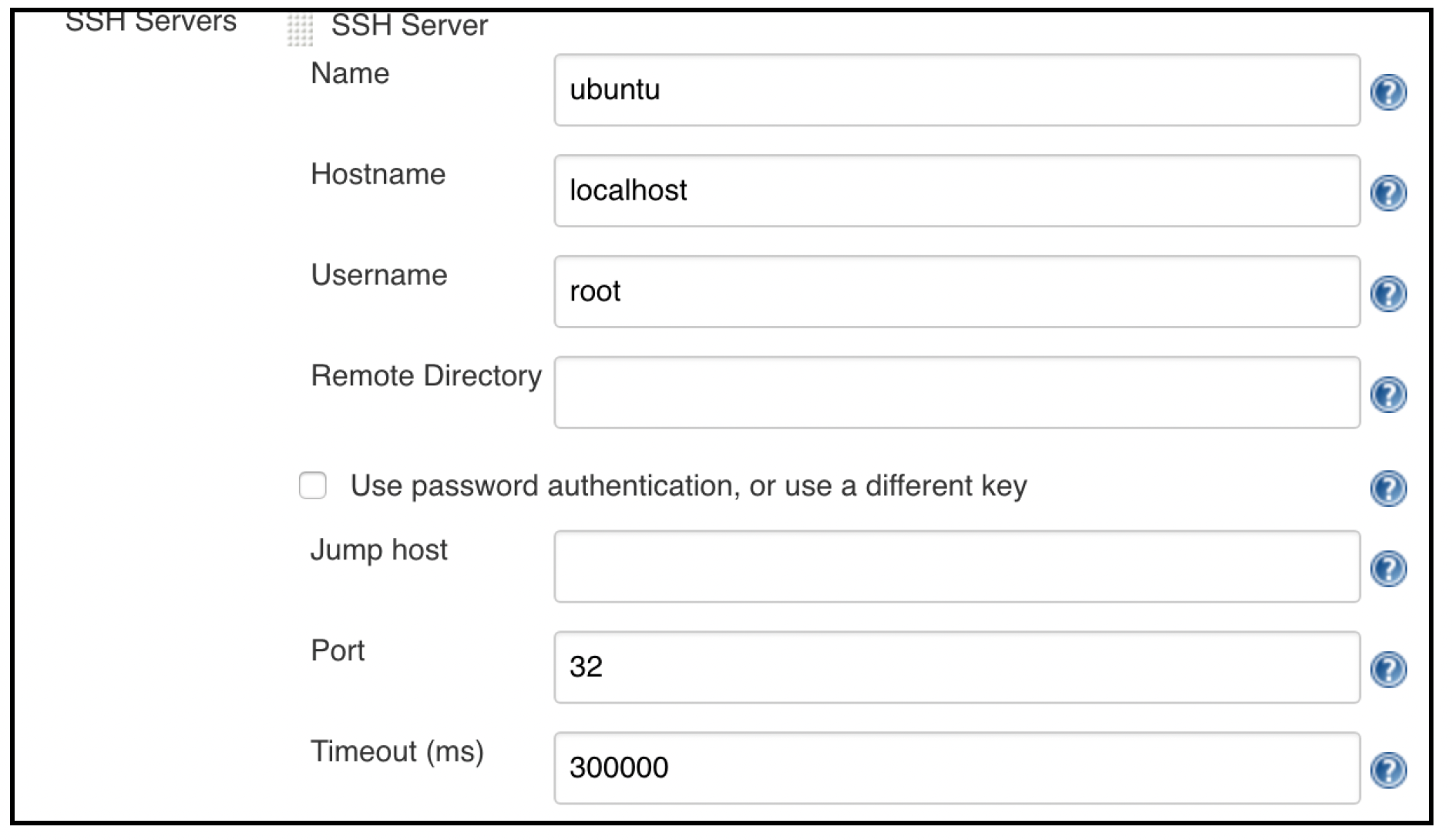This screenshot has width=1452, height=840.
Task: Show help for the Username field
Action: tap(1388, 294)
